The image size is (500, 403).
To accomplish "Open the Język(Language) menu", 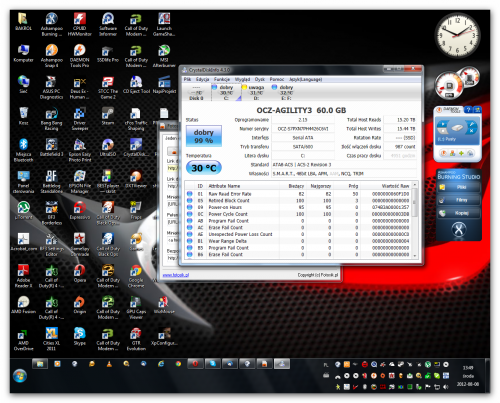I will click(305, 79).
